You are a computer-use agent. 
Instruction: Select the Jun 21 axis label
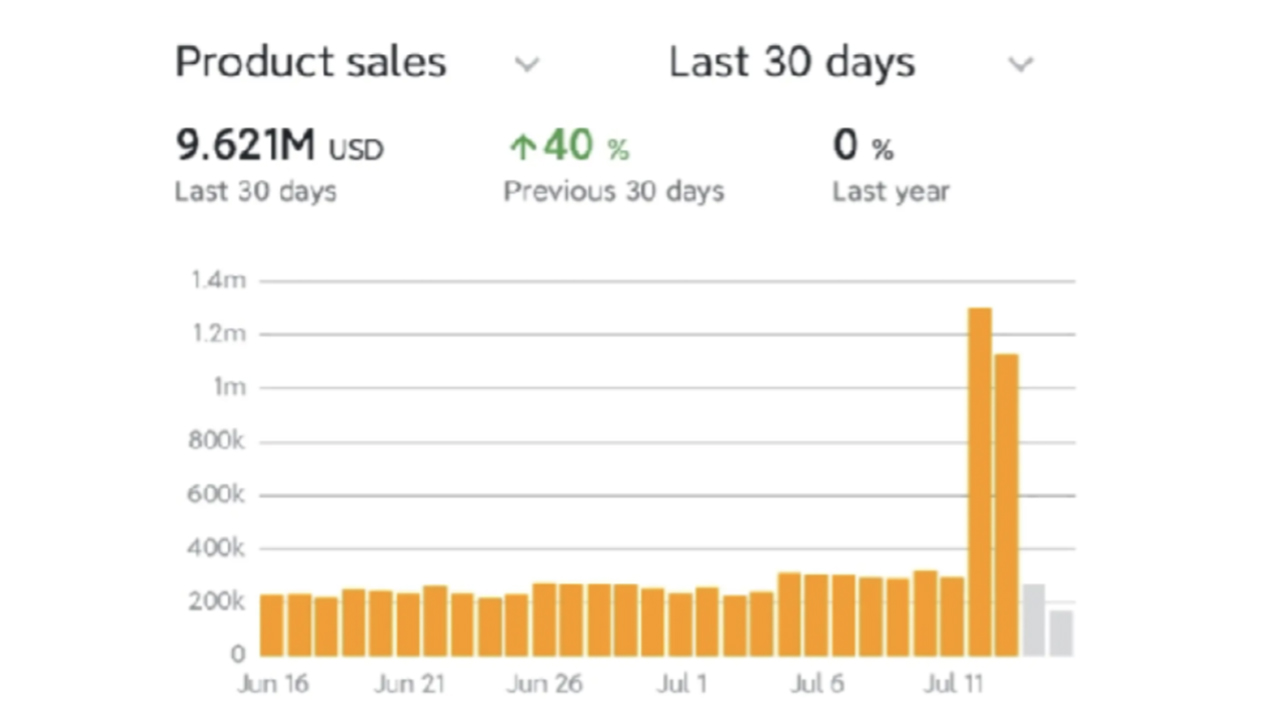[409, 684]
